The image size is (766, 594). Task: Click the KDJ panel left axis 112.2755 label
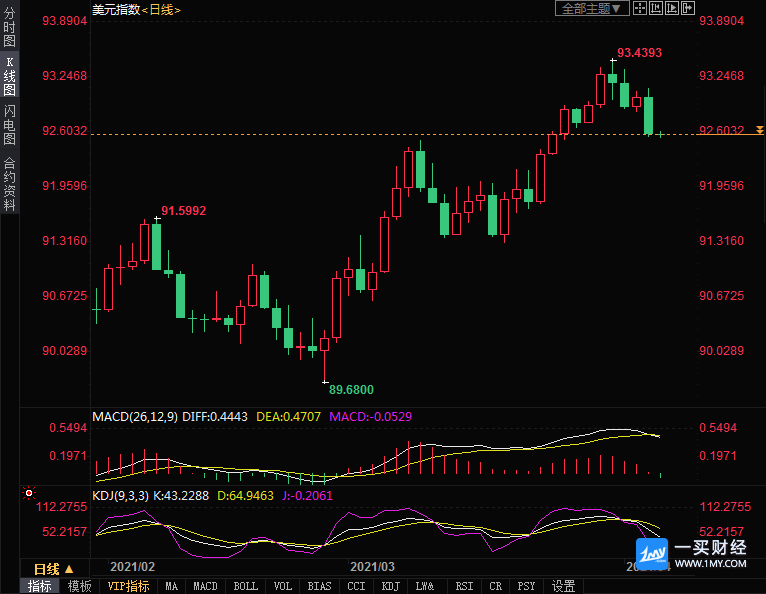tap(62, 507)
